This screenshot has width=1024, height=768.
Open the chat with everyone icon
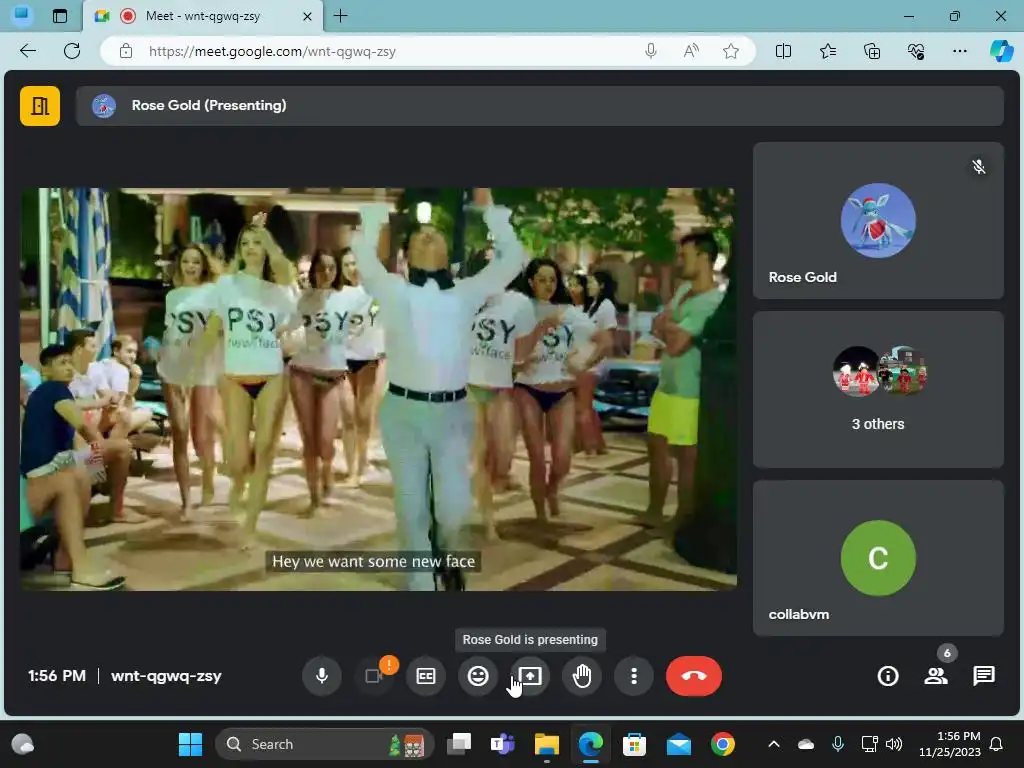pos(984,676)
